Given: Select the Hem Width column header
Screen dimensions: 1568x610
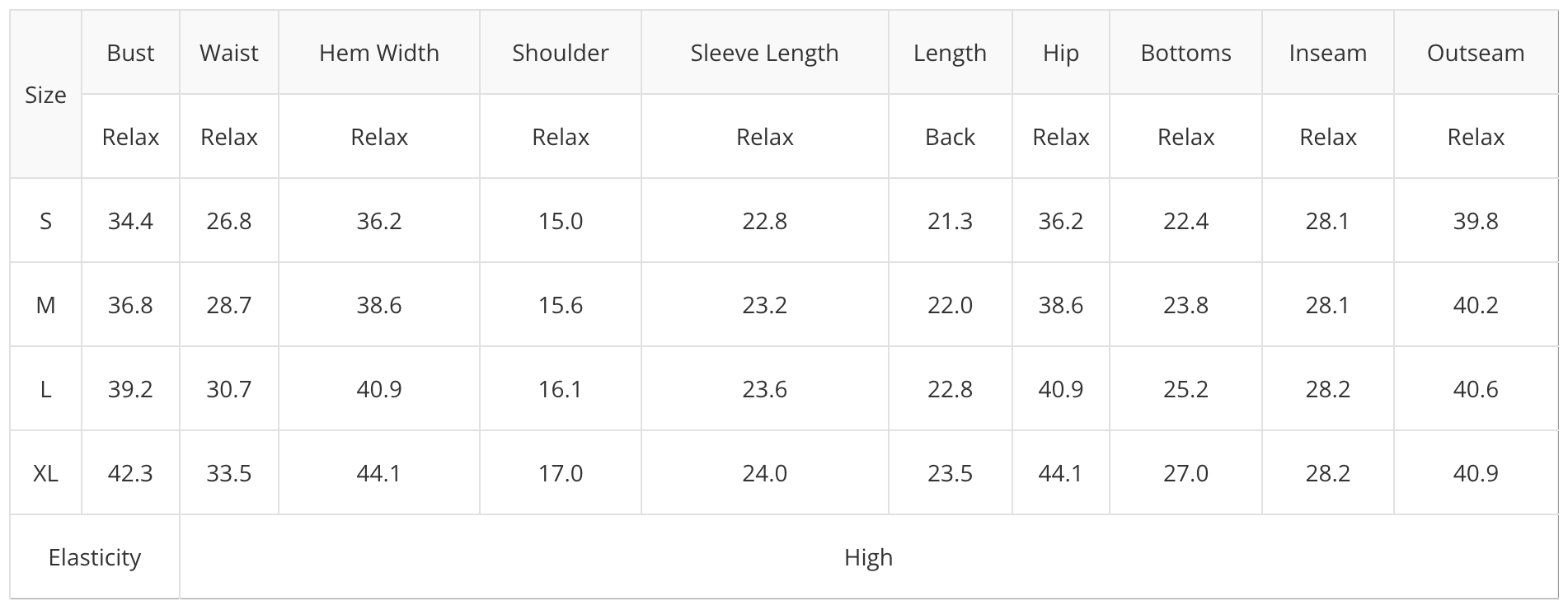Looking at the screenshot, I should [x=379, y=54].
